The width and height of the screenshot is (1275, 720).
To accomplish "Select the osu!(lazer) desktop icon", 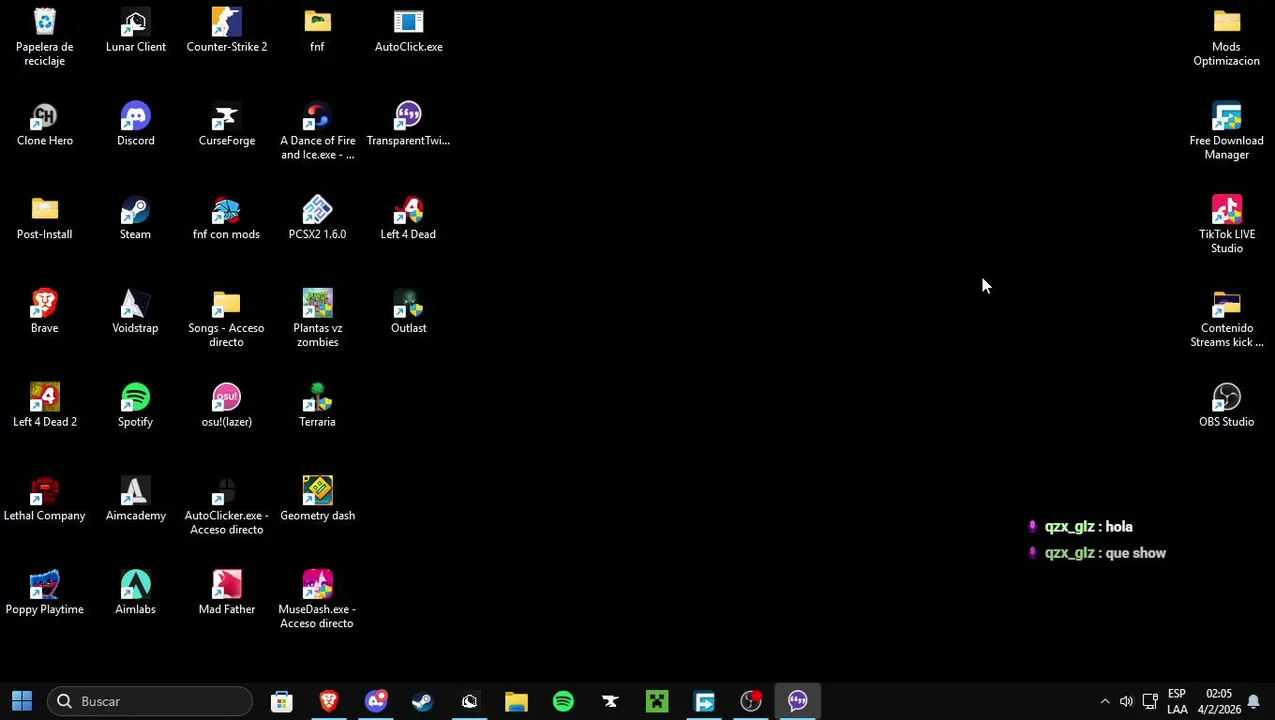I will pyautogui.click(x=226, y=406).
